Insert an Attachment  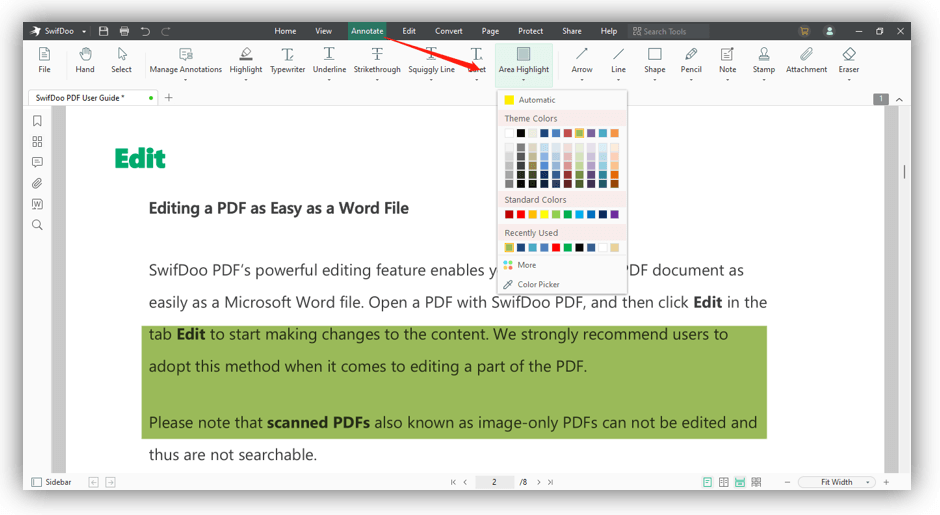[806, 60]
